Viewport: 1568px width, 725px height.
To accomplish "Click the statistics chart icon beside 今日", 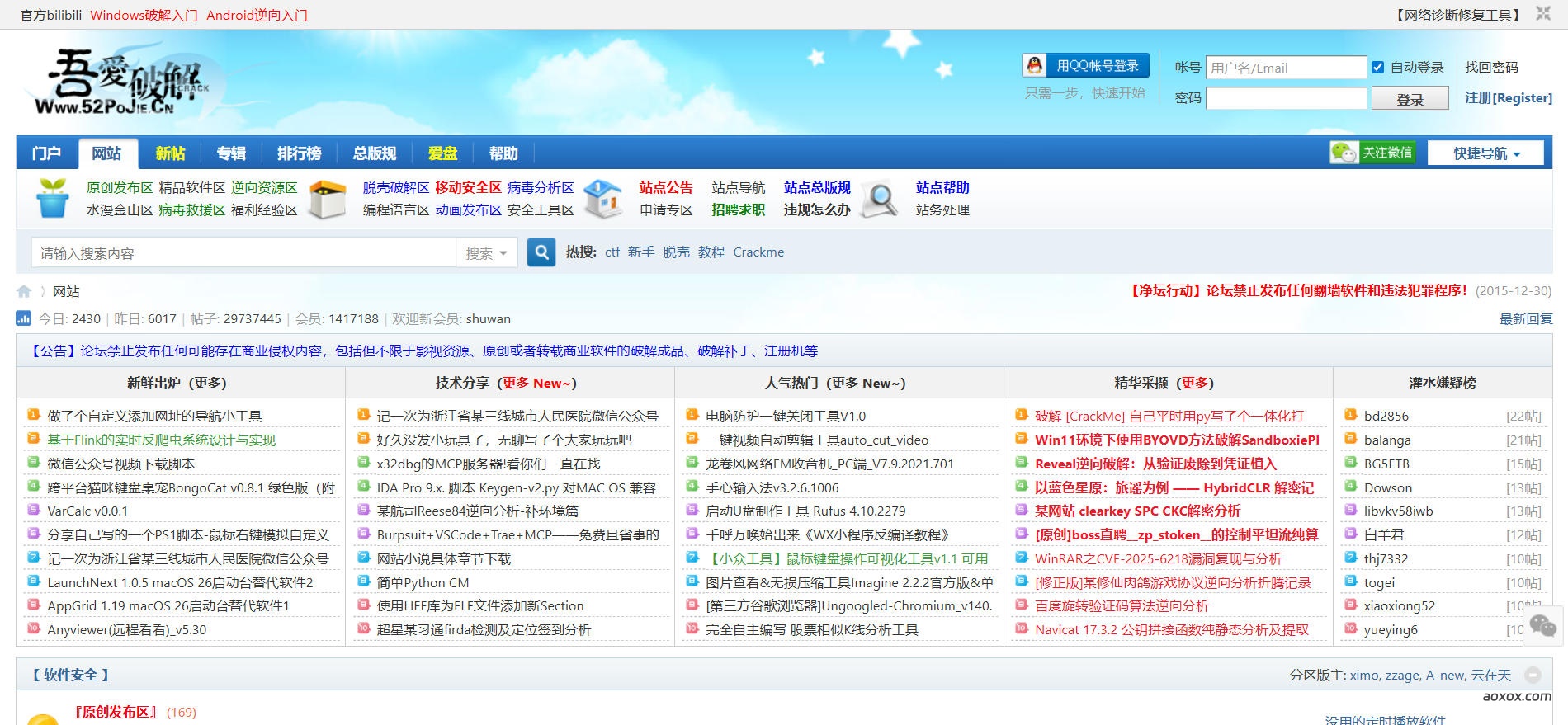I will click(x=23, y=318).
